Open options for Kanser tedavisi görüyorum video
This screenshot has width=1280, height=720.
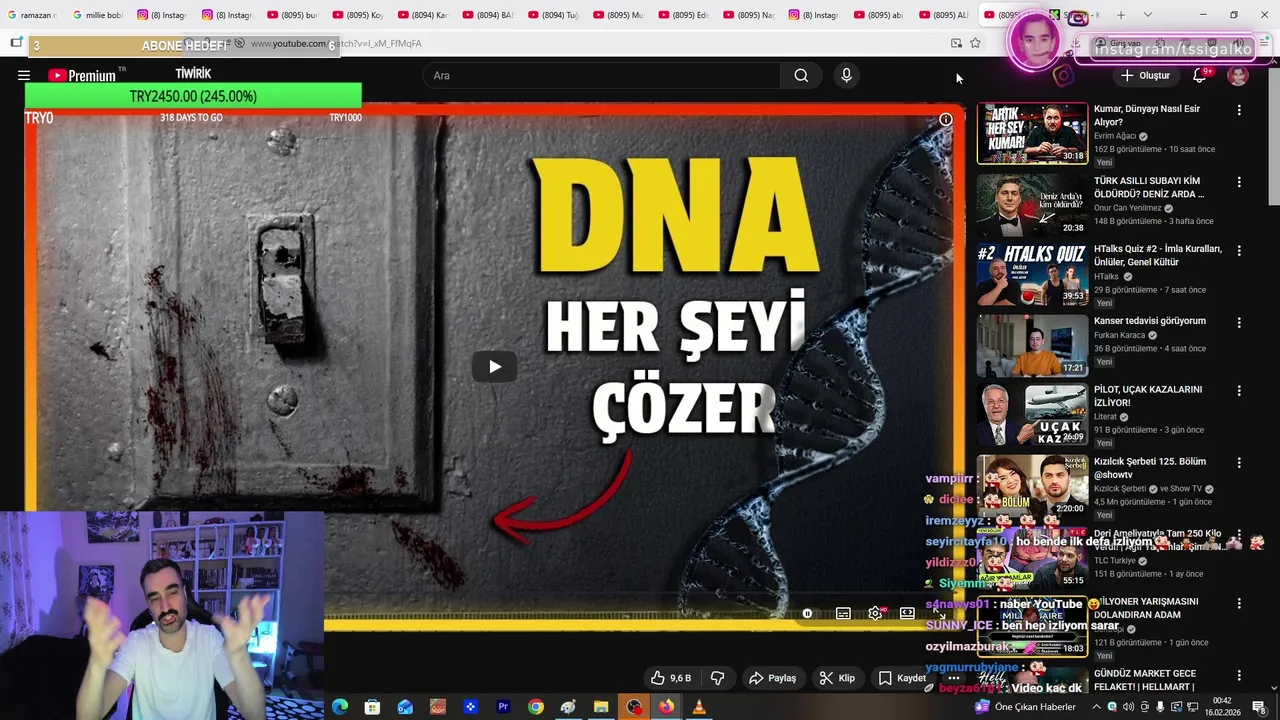[1239, 323]
